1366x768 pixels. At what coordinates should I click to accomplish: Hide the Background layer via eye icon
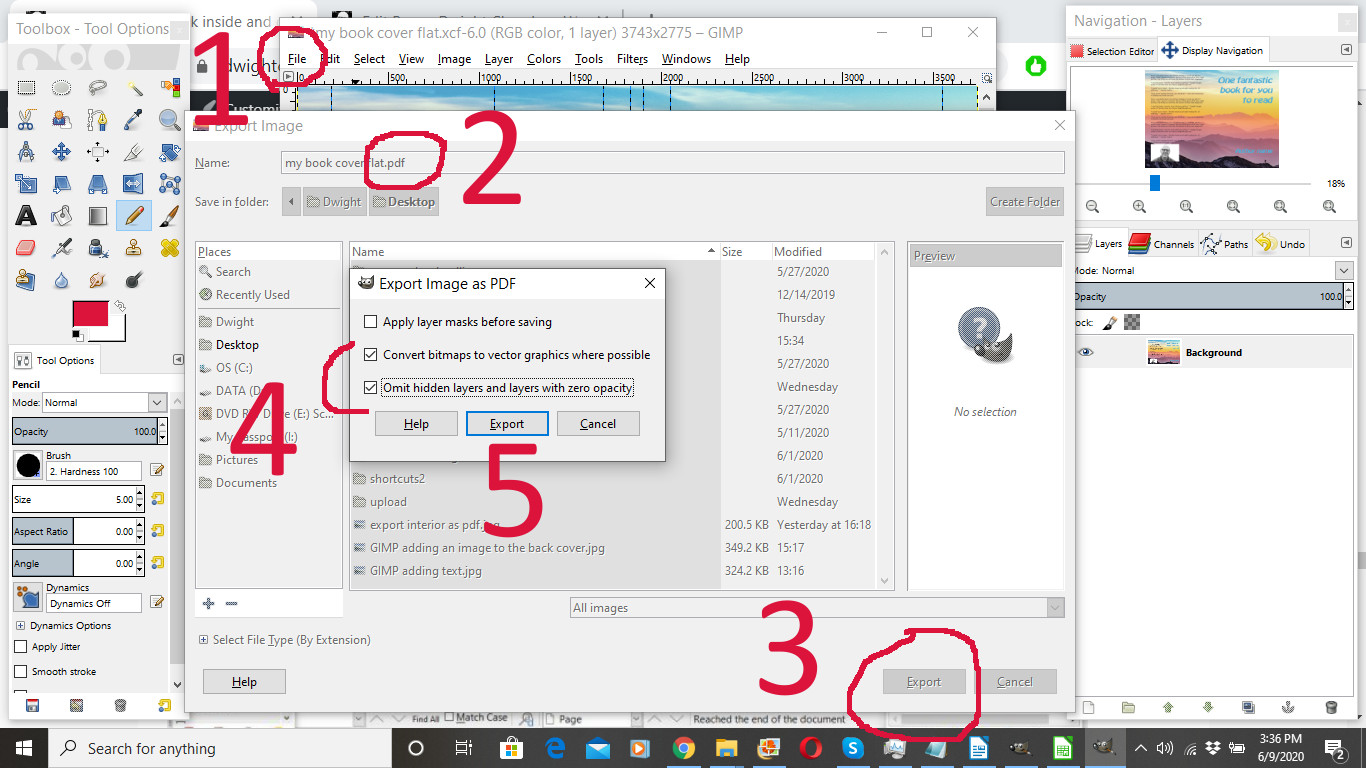(x=1086, y=352)
